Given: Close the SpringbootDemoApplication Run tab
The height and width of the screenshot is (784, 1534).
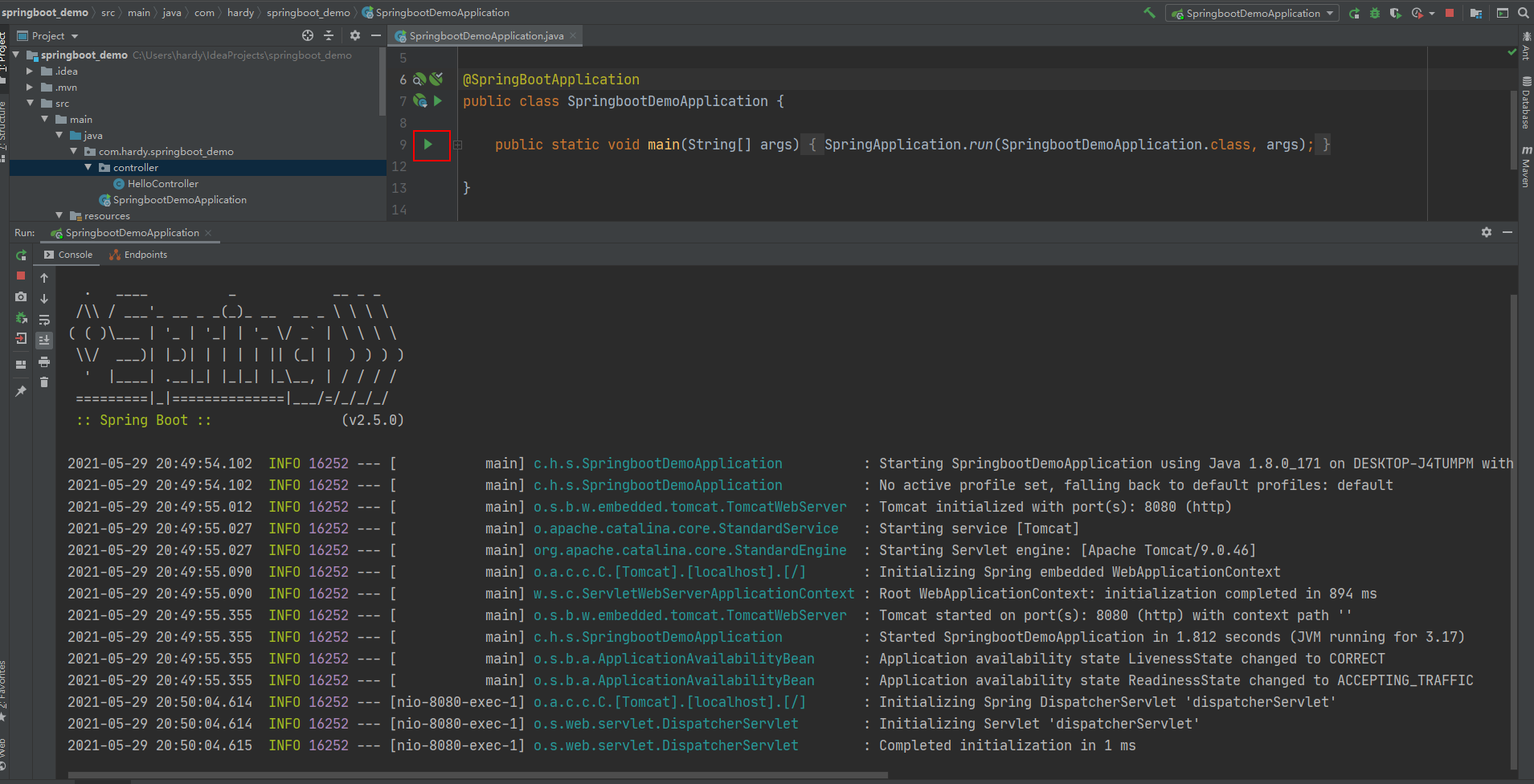Looking at the screenshot, I should pos(208,233).
